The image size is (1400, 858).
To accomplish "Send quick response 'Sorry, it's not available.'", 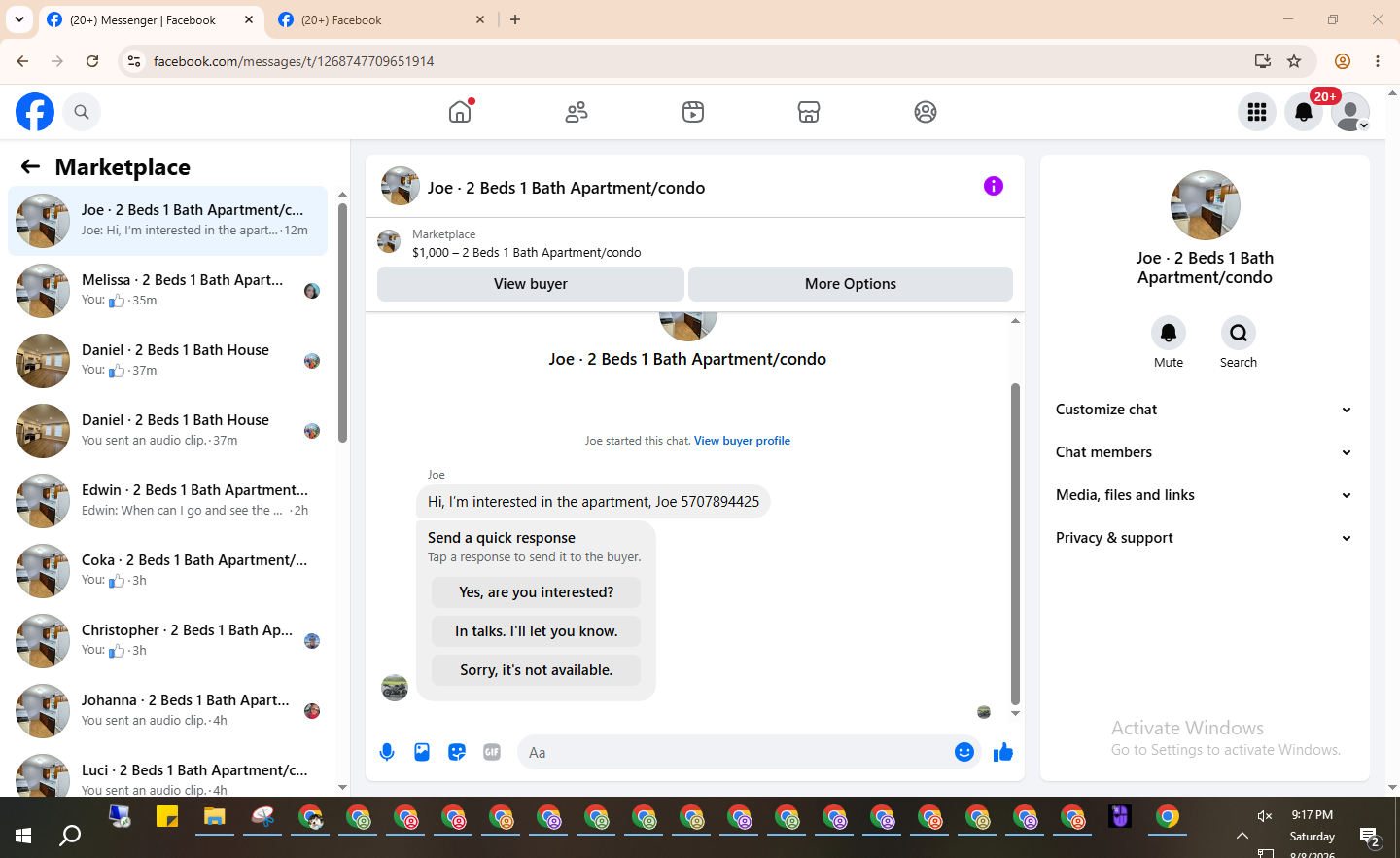I will 537,670.
